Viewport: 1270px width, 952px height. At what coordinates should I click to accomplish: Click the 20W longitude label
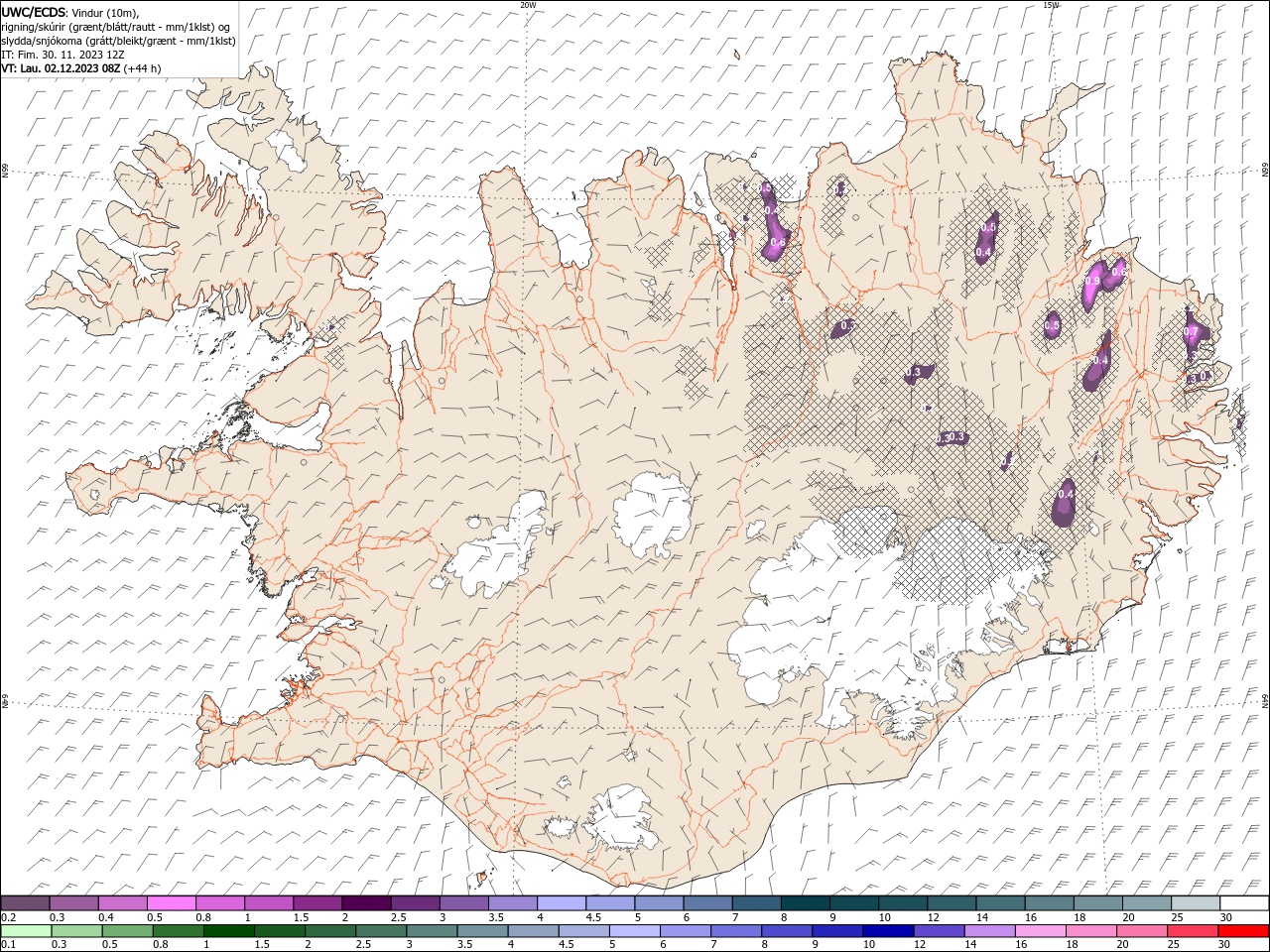(x=528, y=4)
